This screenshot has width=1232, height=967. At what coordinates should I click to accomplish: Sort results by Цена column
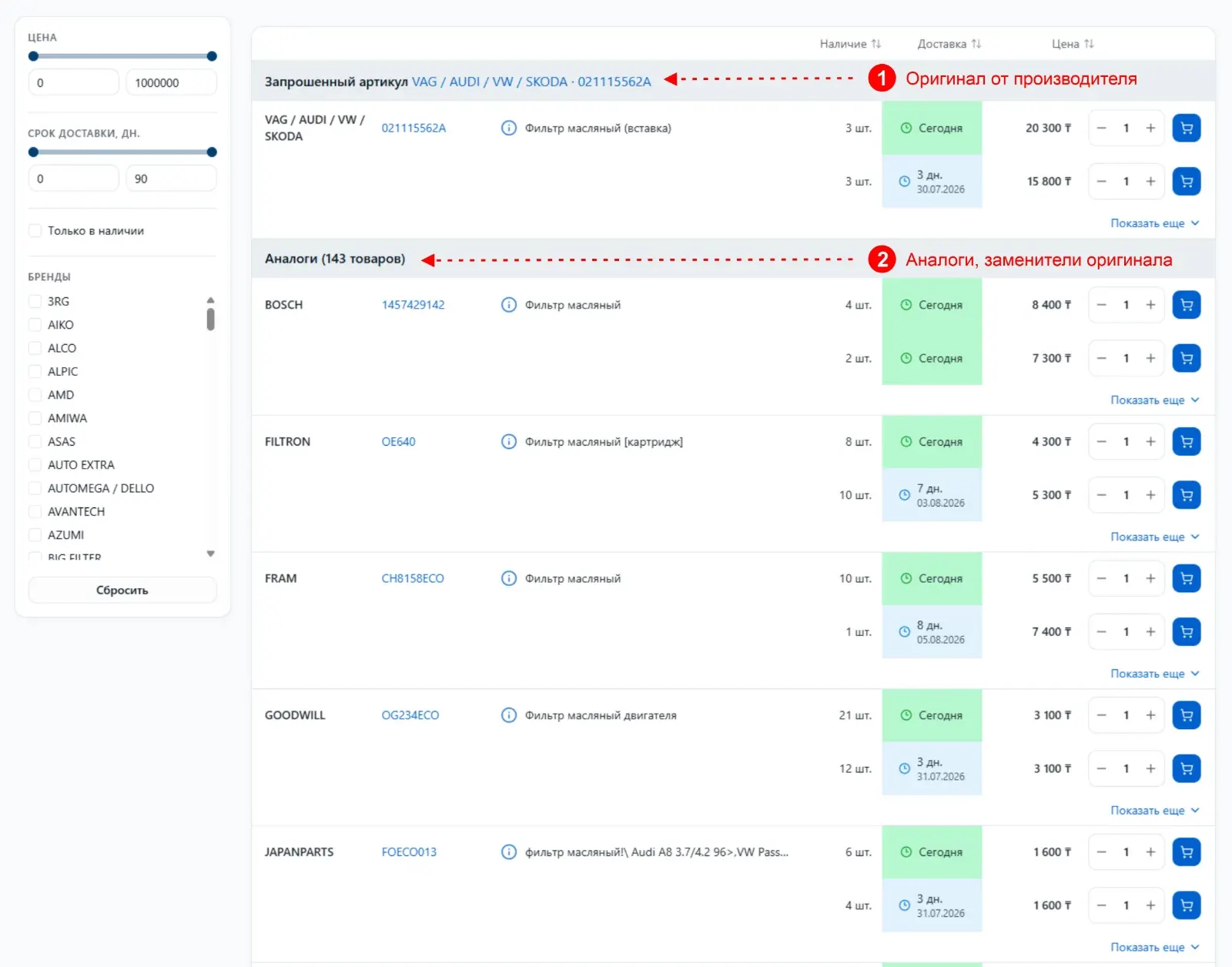tap(1073, 44)
